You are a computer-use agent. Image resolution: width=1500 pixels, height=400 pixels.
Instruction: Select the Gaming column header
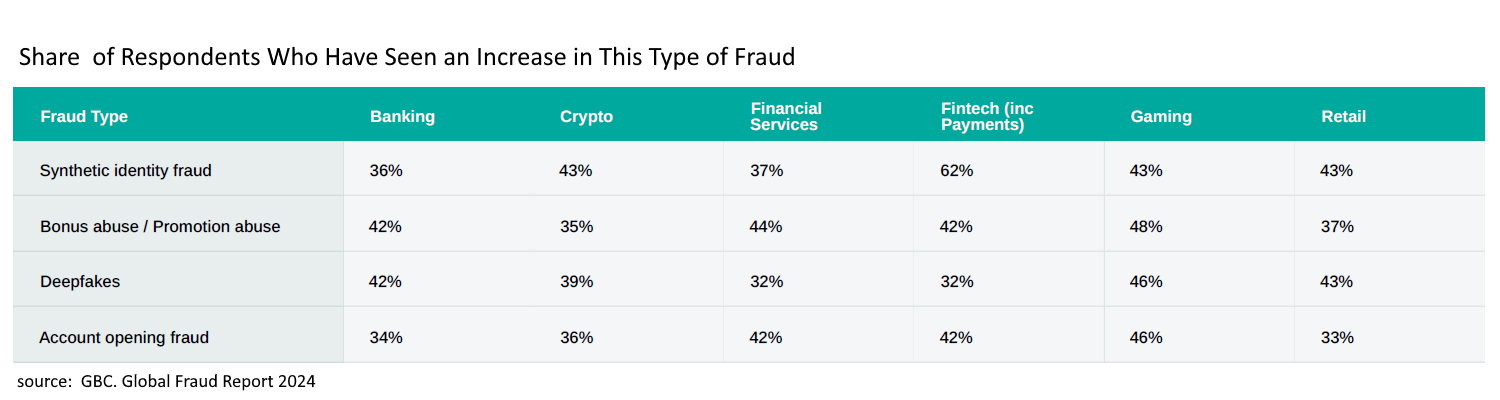coord(1161,117)
